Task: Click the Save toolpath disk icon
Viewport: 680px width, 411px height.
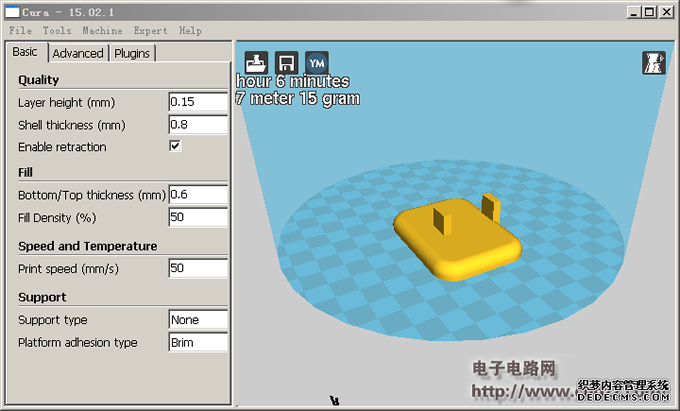Action: tap(286, 63)
